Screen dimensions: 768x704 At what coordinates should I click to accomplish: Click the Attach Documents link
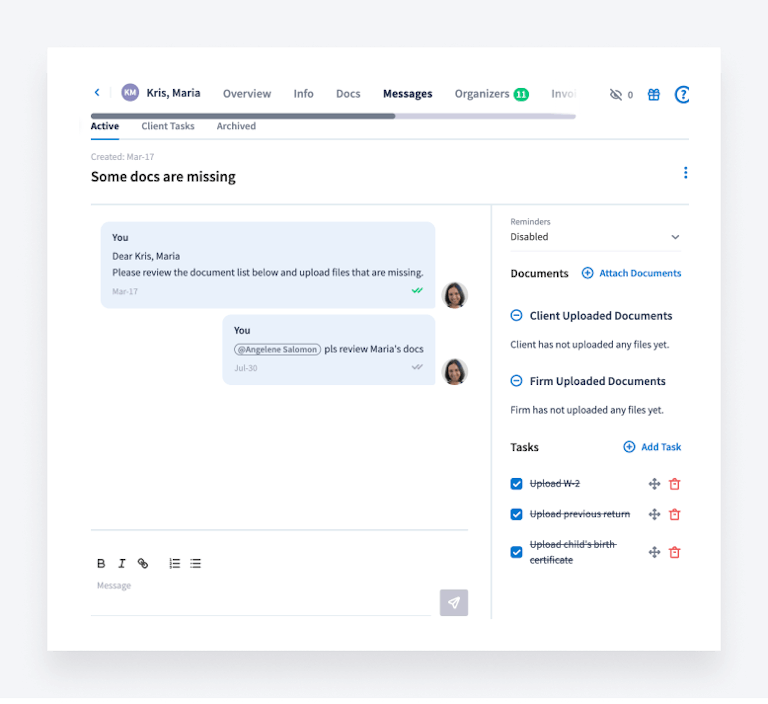(632, 273)
